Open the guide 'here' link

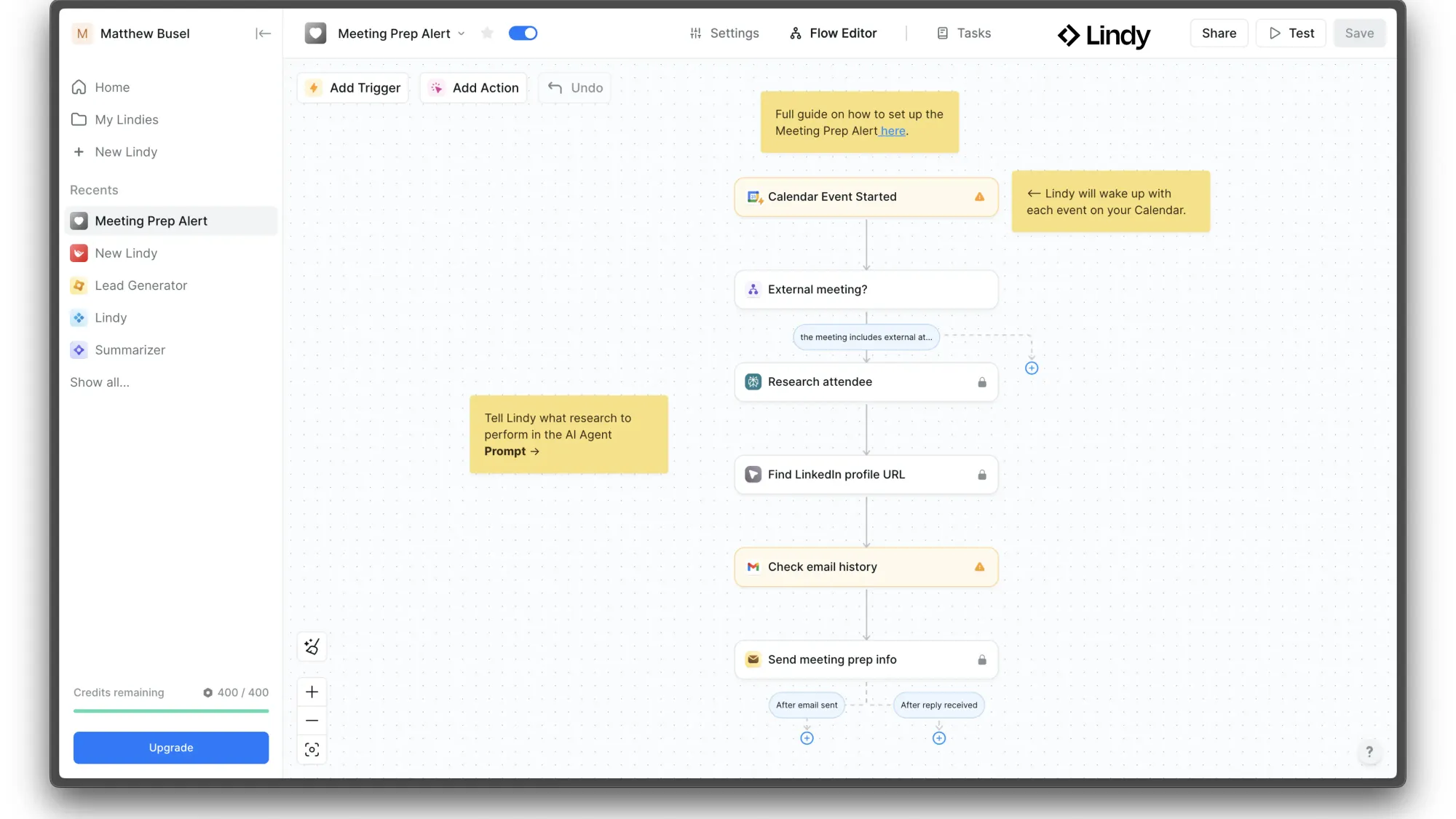[893, 131]
